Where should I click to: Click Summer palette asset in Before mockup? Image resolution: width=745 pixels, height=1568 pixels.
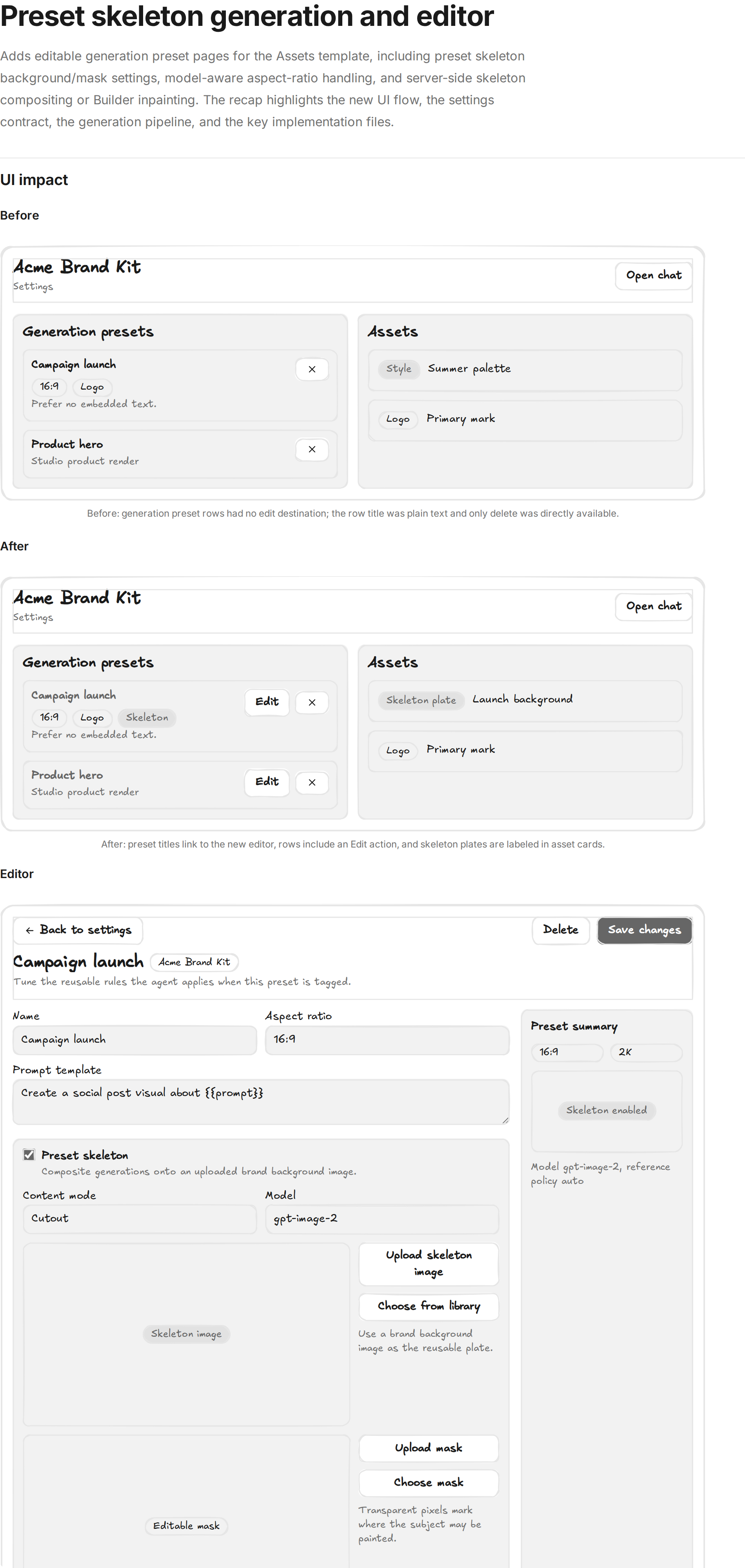[525, 370]
